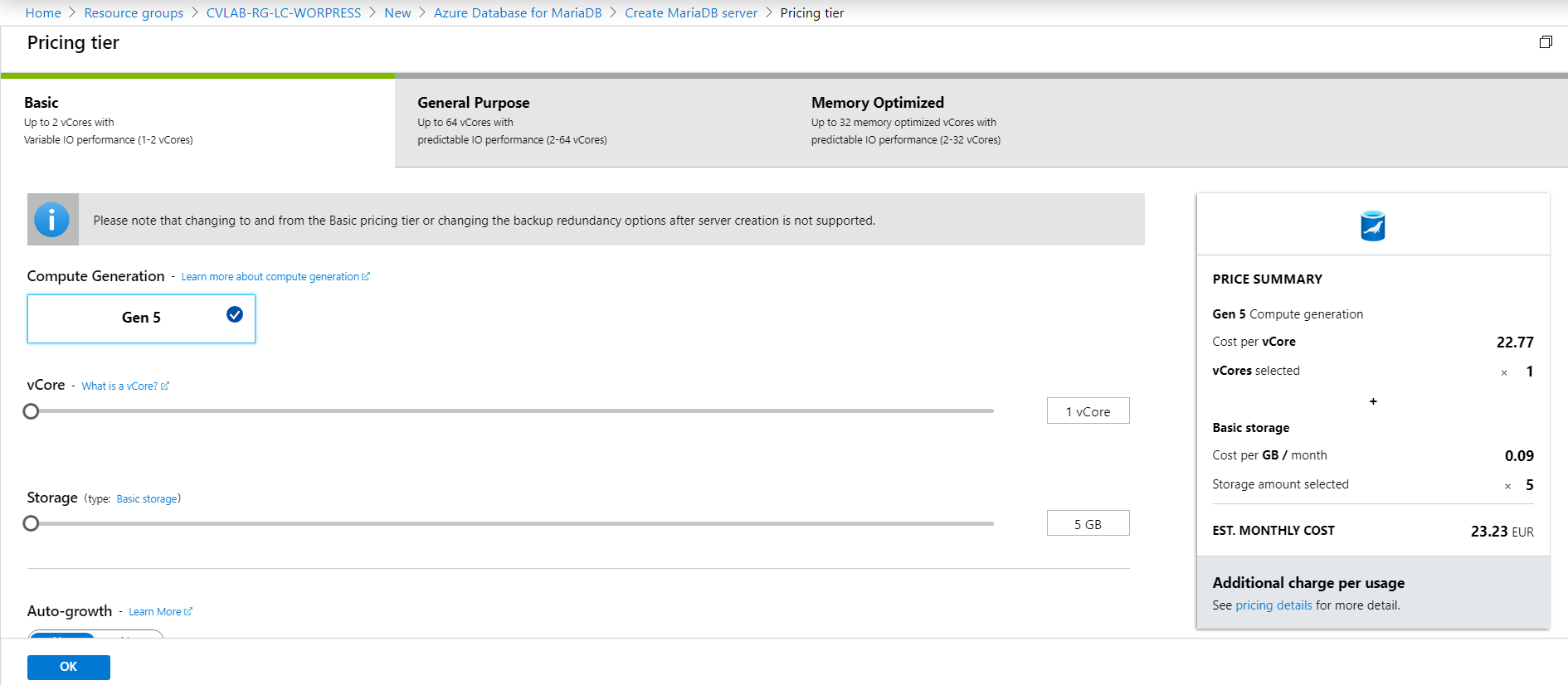The width and height of the screenshot is (1568, 685).
Task: Toggle the Auto-growth switch
Action: click(95, 634)
